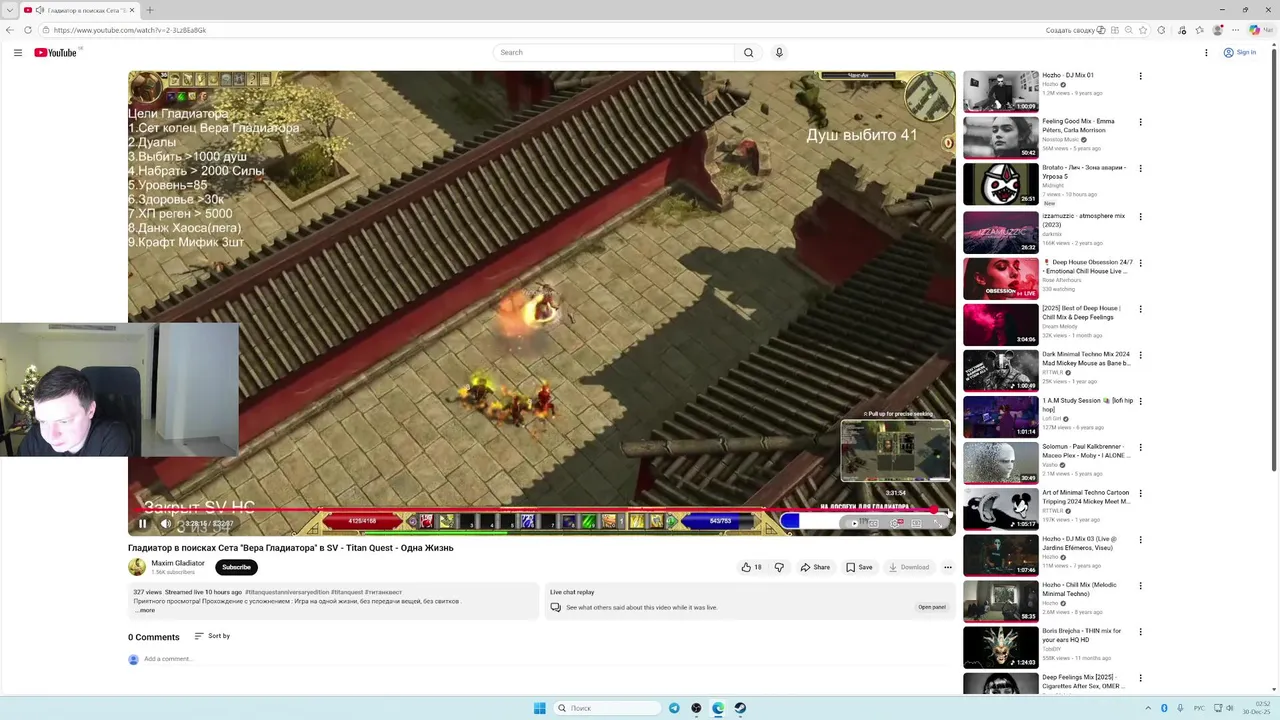Close the YouTube browser tab
Image resolution: width=1280 pixels, height=720 pixels.
click(131, 10)
